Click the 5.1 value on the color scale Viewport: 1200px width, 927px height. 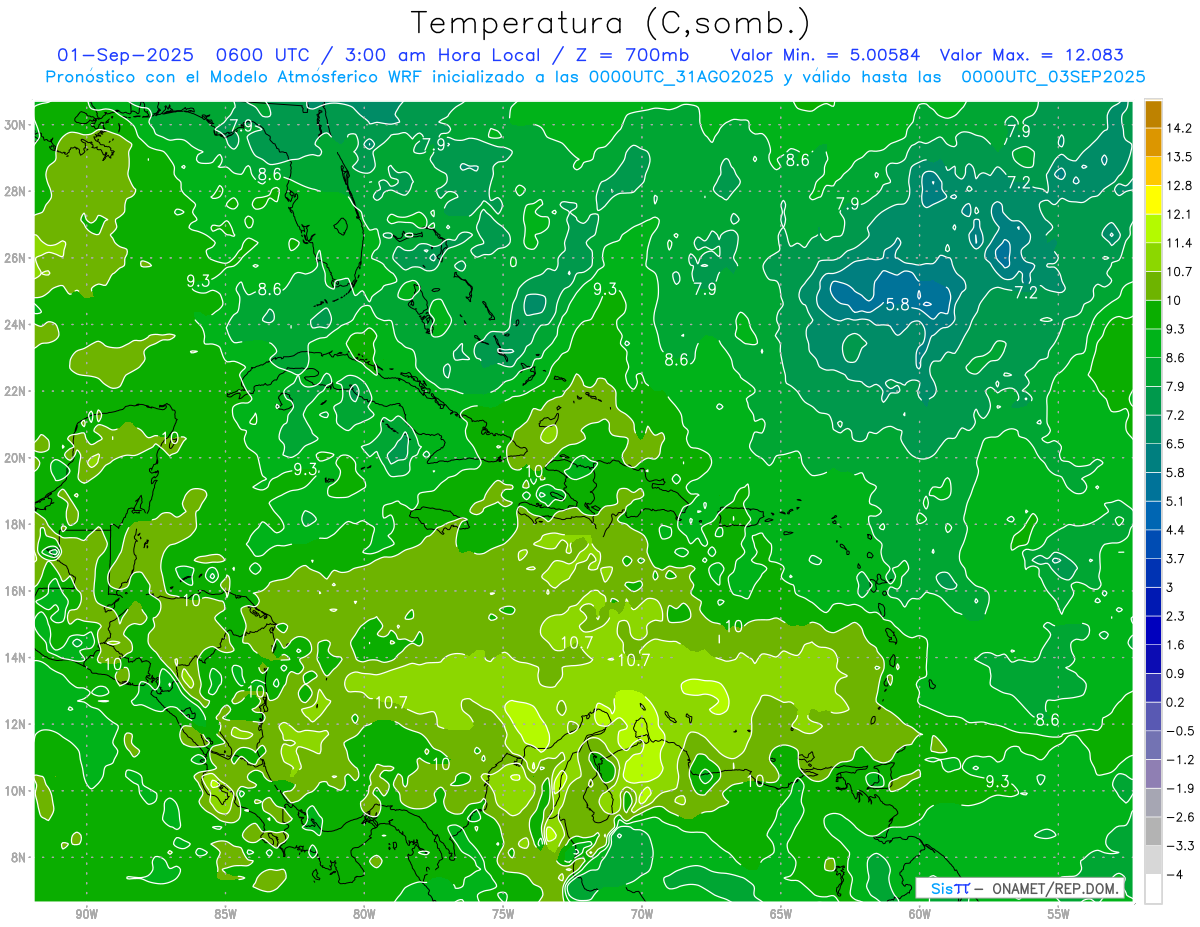tap(1175, 501)
